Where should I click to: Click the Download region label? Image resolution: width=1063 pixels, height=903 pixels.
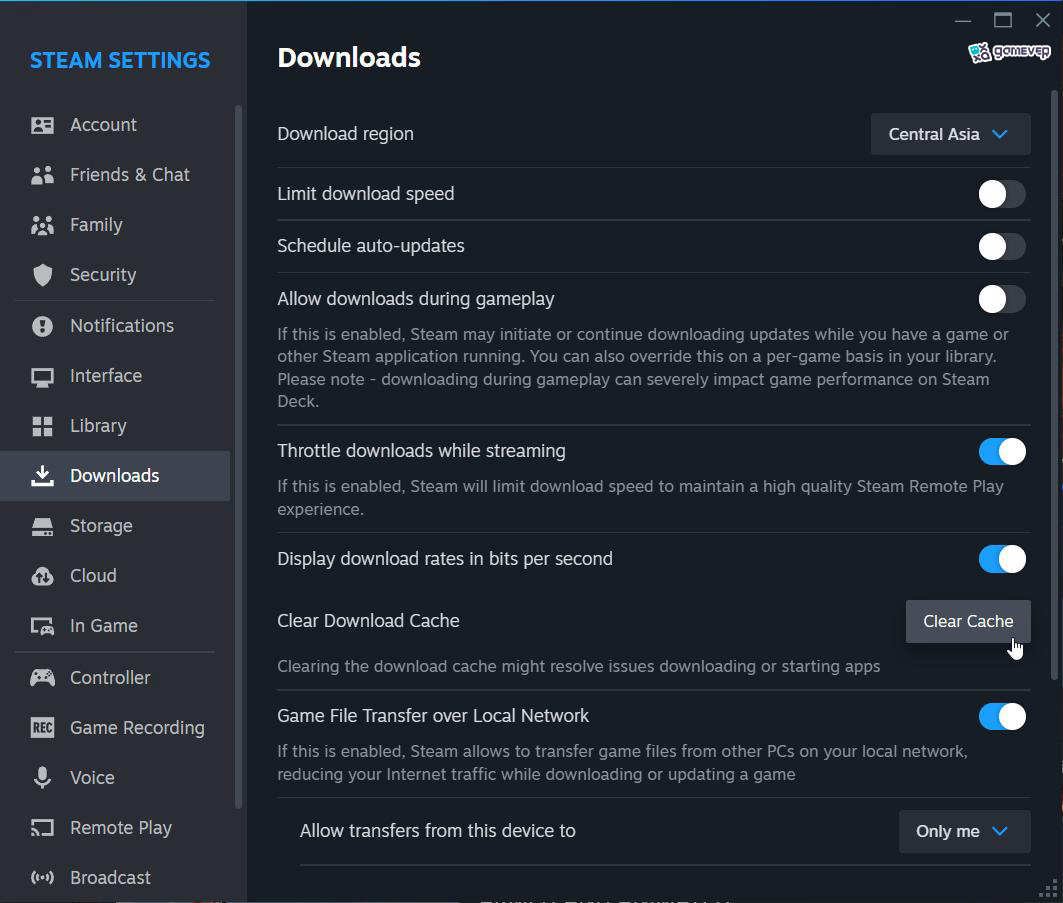pos(345,134)
